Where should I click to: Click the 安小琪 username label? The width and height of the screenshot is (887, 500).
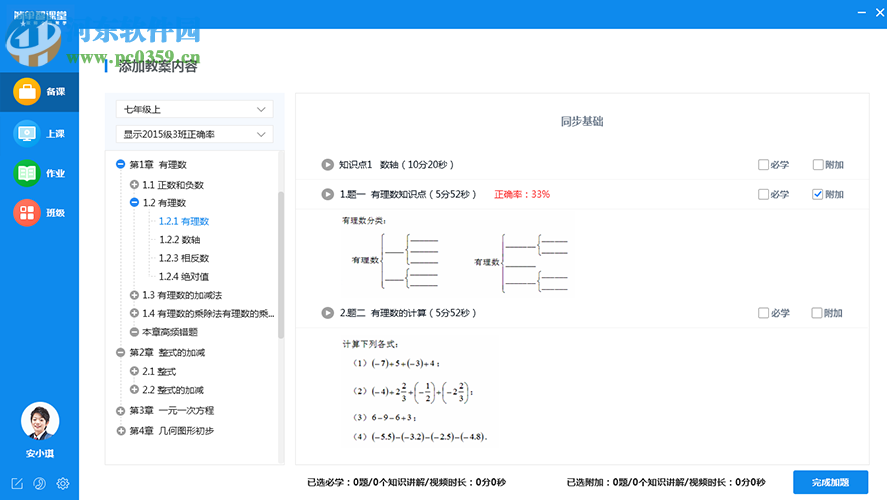pos(40,454)
